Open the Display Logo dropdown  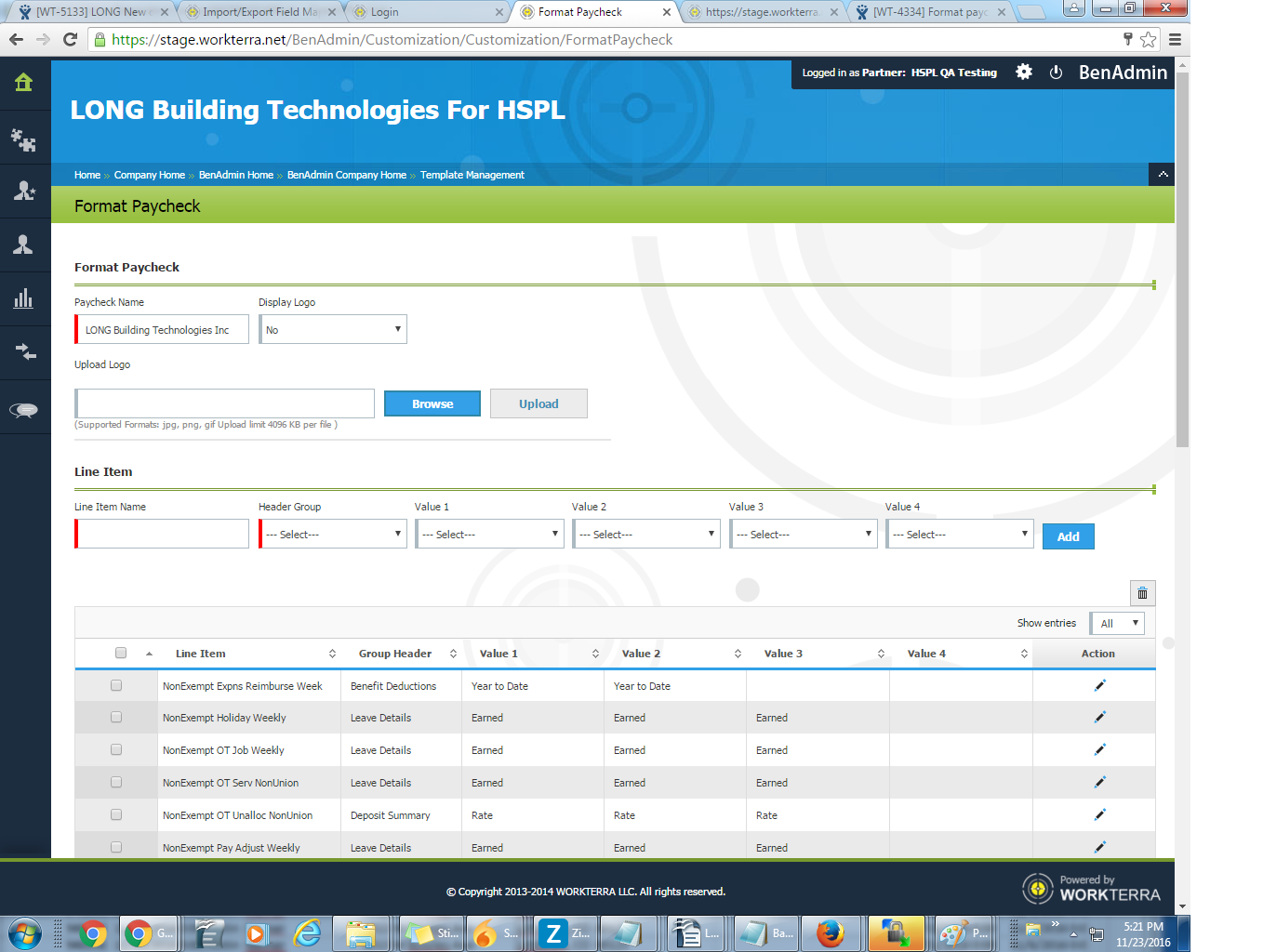333,329
